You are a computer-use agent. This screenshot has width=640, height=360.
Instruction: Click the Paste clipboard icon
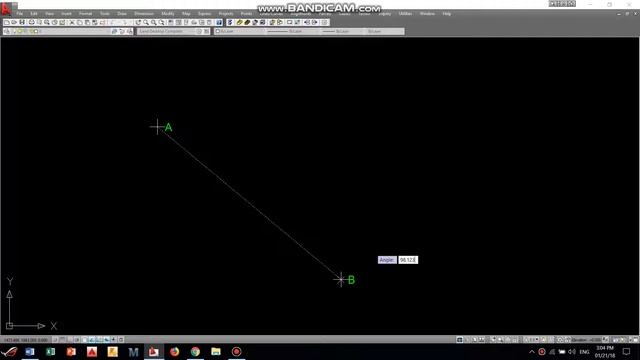87,22
